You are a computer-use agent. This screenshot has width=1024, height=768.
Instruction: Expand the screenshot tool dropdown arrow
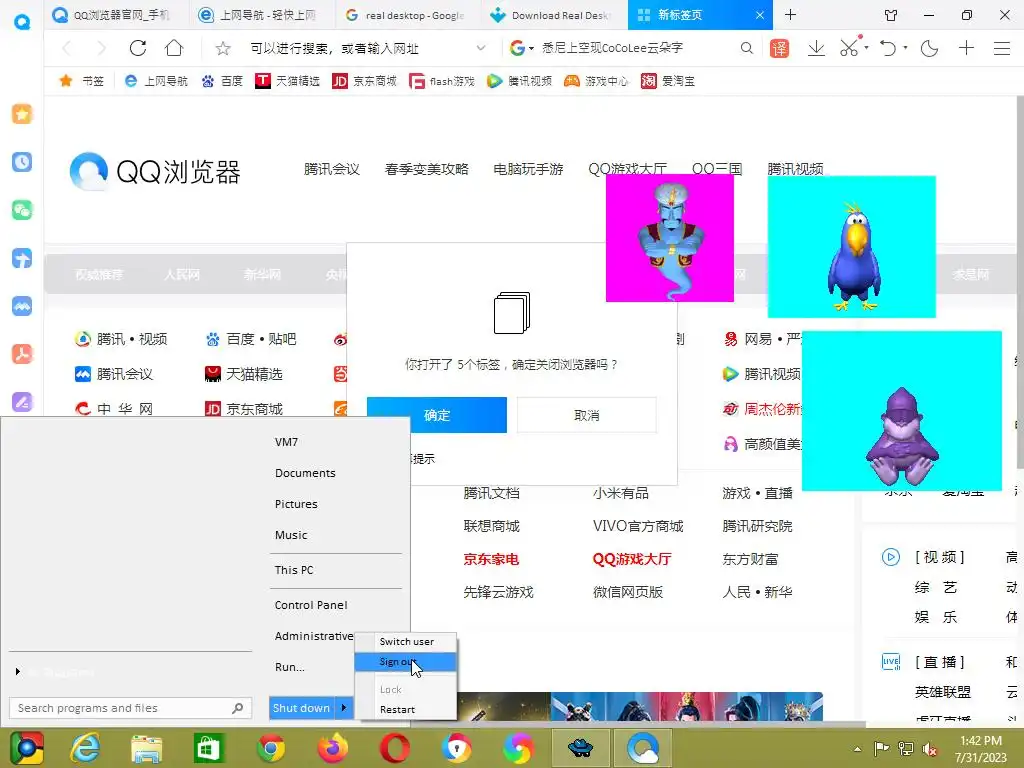pos(866,48)
